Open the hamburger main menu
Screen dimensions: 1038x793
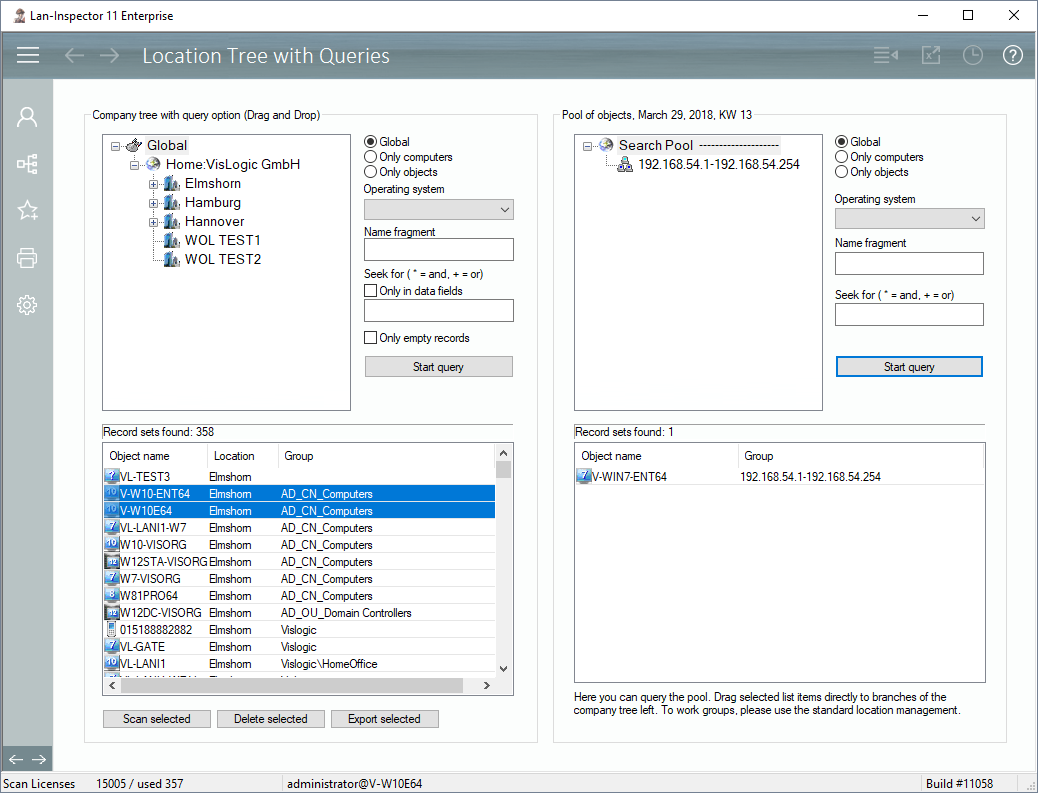click(28, 55)
